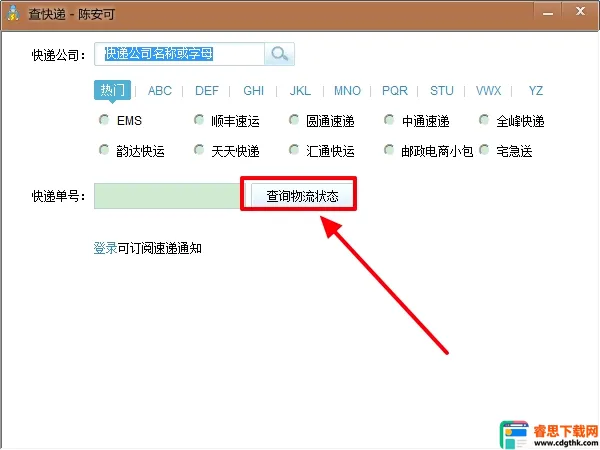Pick the 汇通快运 radio option
Image resolution: width=600 pixels, height=450 pixels.
[293, 150]
